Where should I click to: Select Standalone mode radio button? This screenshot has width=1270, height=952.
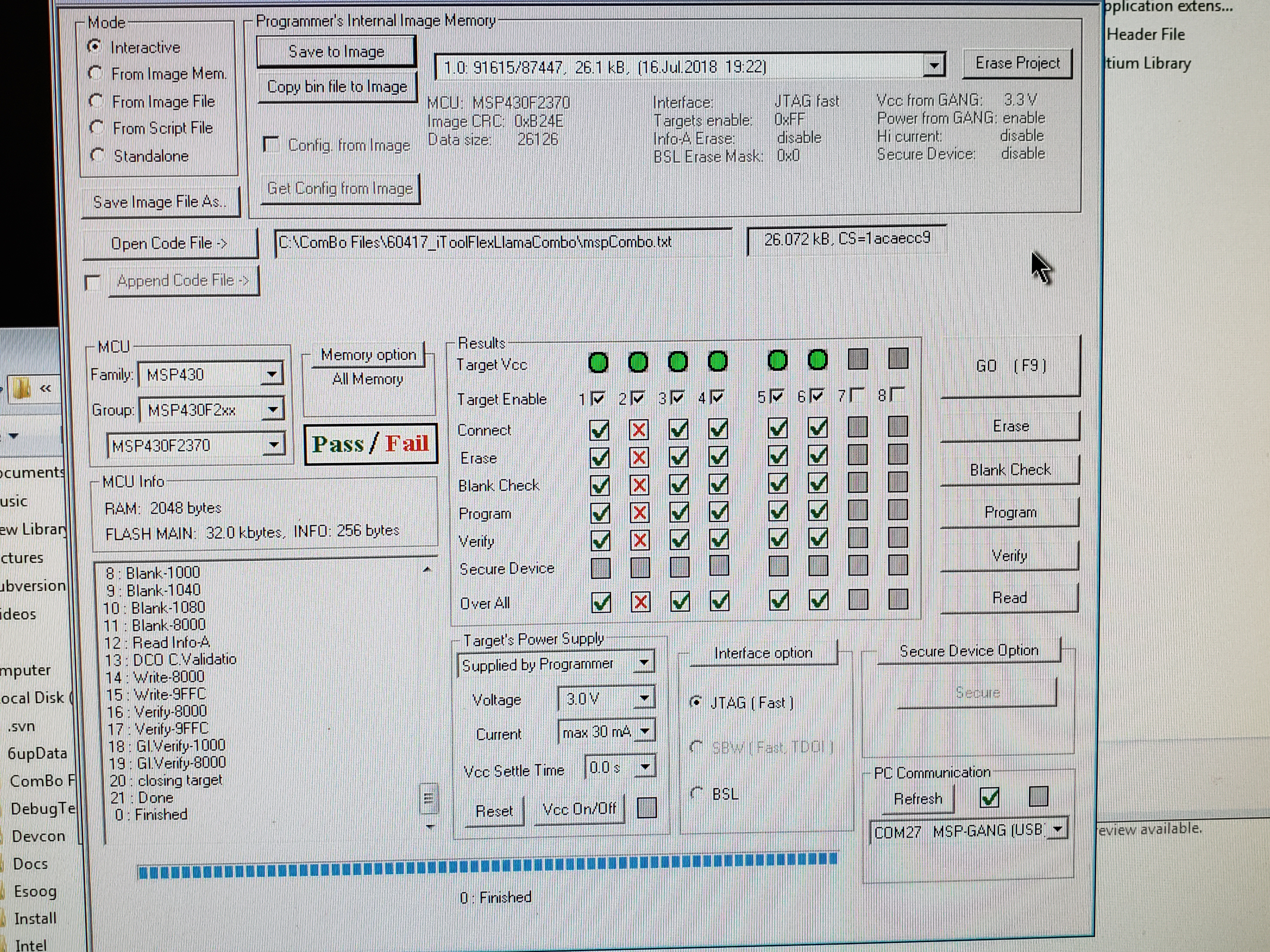coord(97,156)
